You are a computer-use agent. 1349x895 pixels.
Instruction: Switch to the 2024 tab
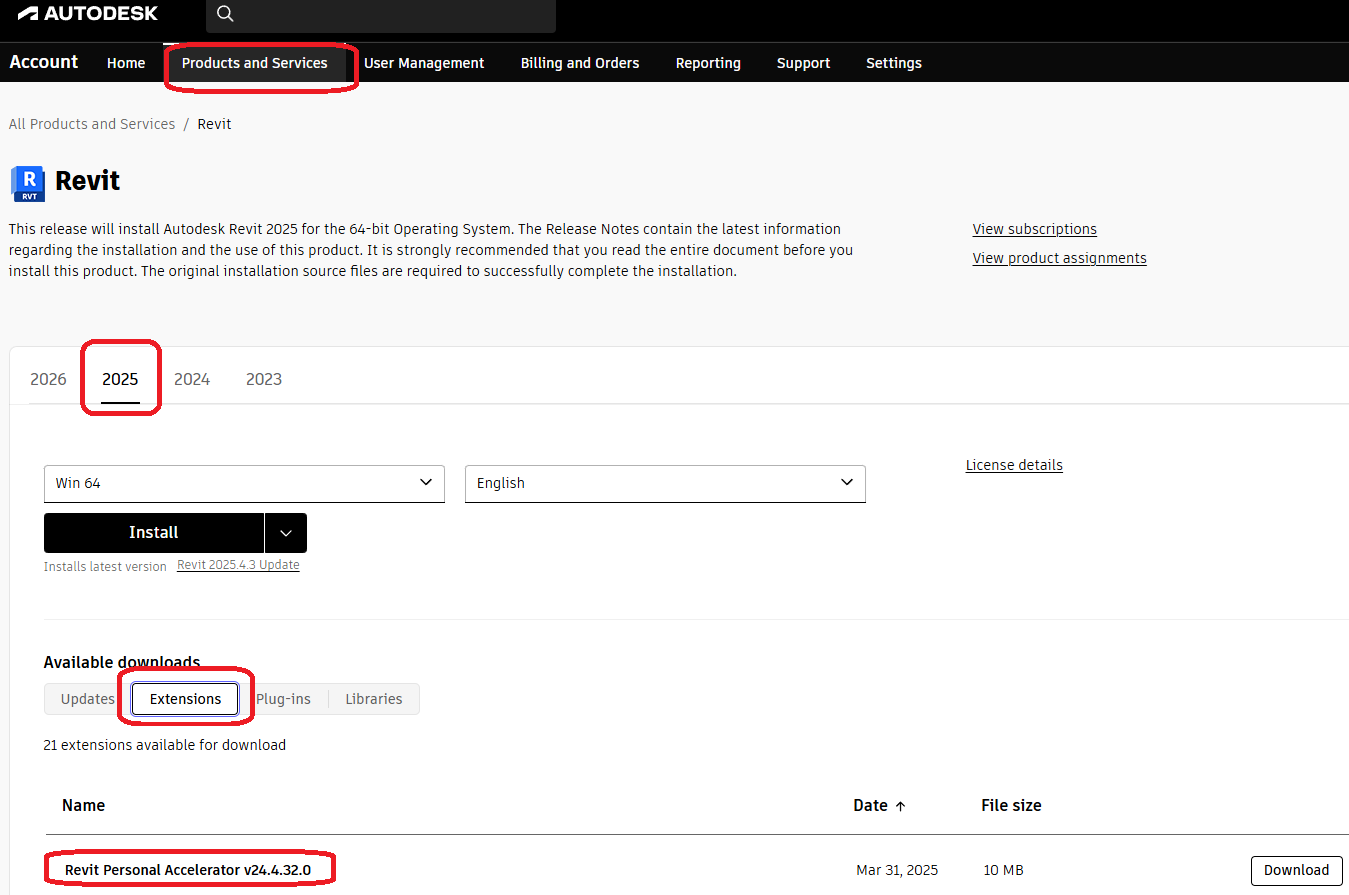192,378
